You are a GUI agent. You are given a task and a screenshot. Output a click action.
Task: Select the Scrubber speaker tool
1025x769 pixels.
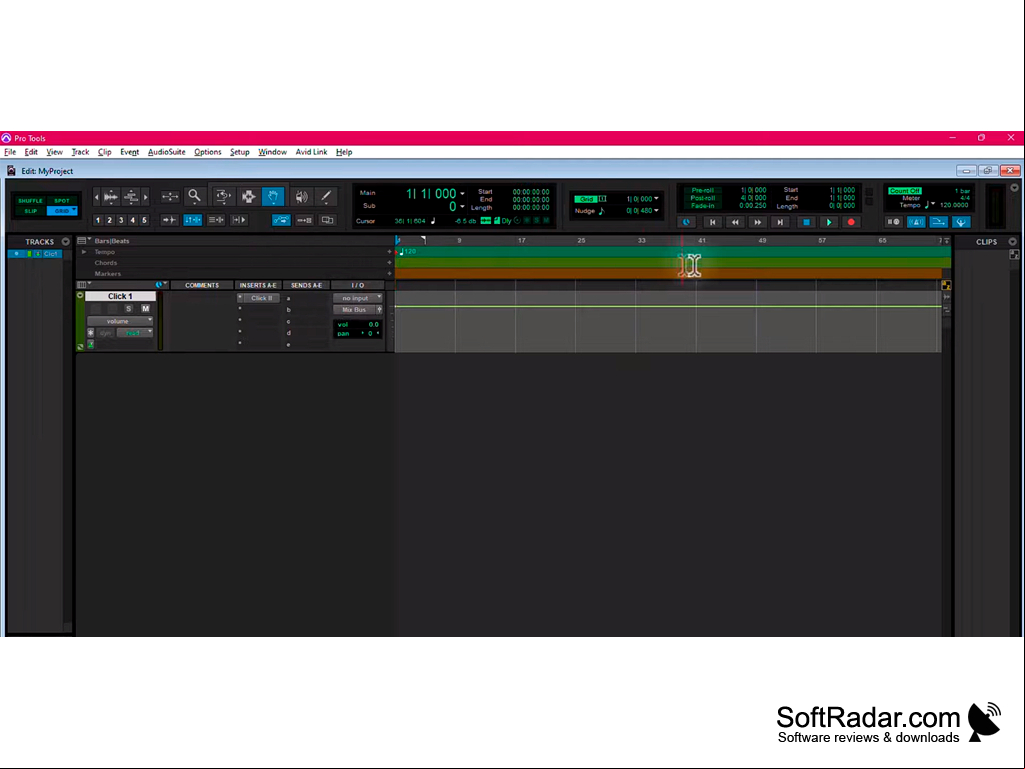pos(301,196)
